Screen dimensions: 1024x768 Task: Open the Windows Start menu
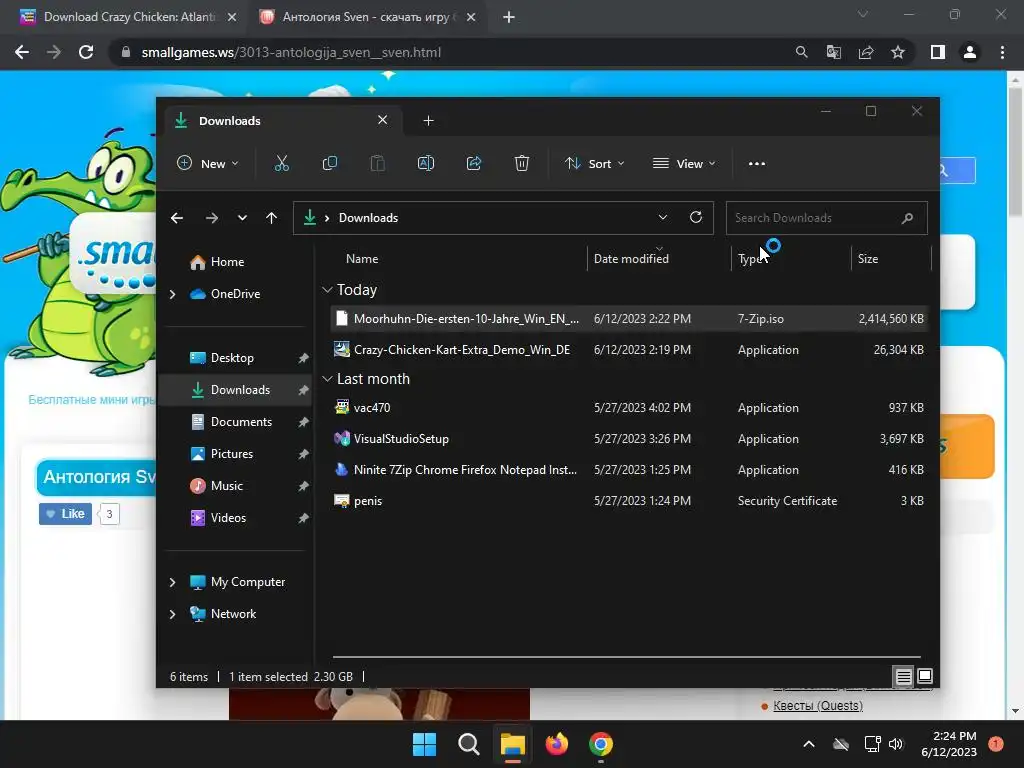(424, 744)
